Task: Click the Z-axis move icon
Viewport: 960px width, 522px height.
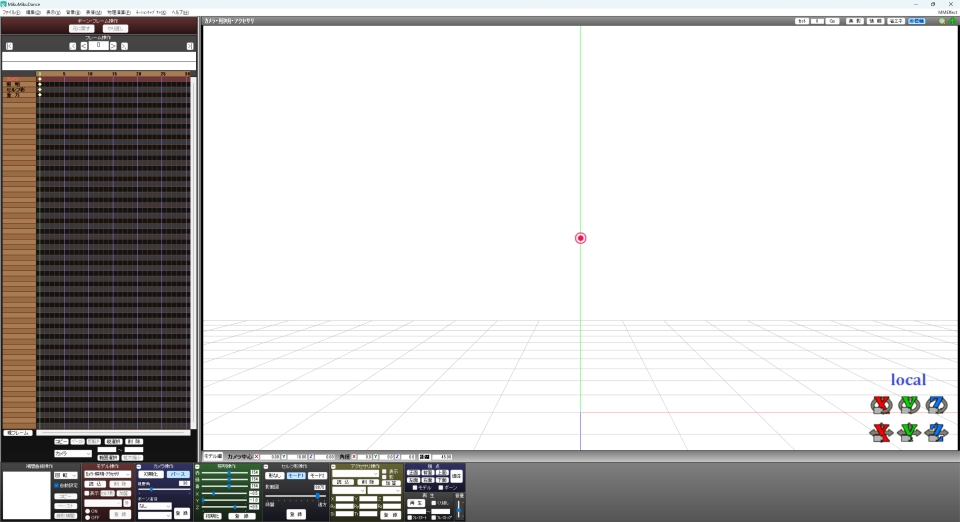Action: point(936,432)
